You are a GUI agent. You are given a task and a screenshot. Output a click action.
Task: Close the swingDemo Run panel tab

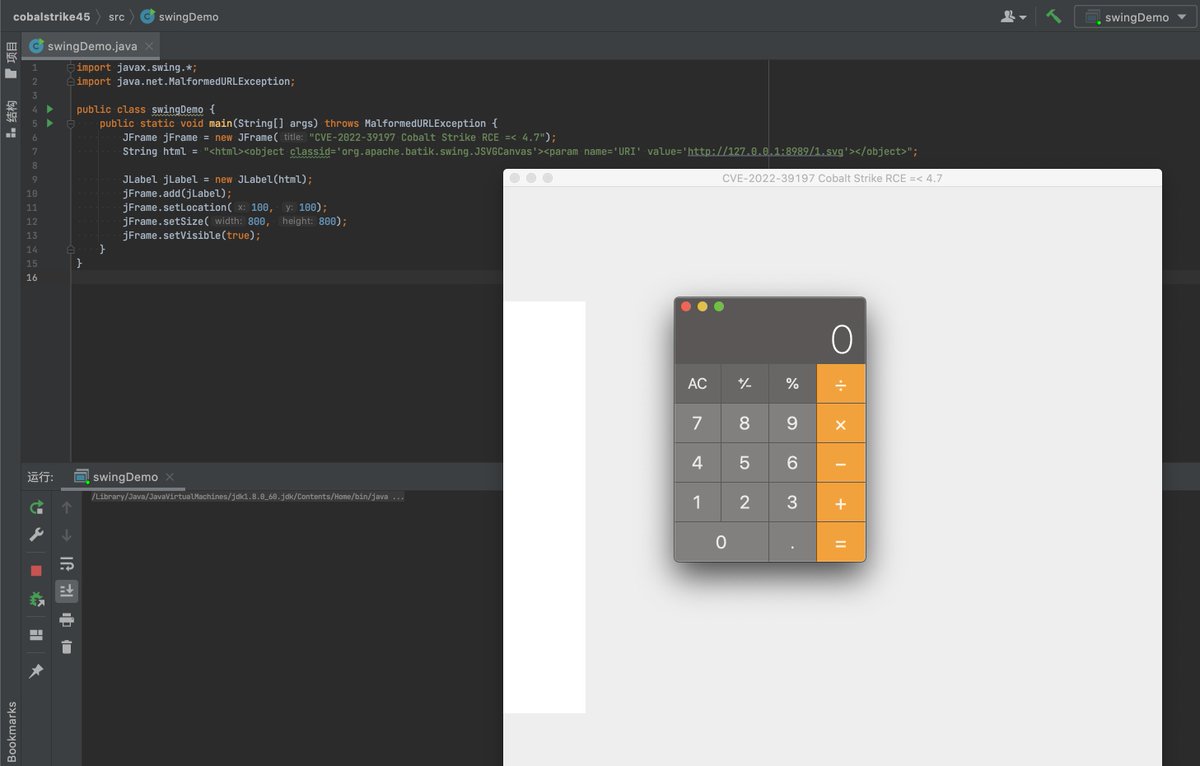170,477
